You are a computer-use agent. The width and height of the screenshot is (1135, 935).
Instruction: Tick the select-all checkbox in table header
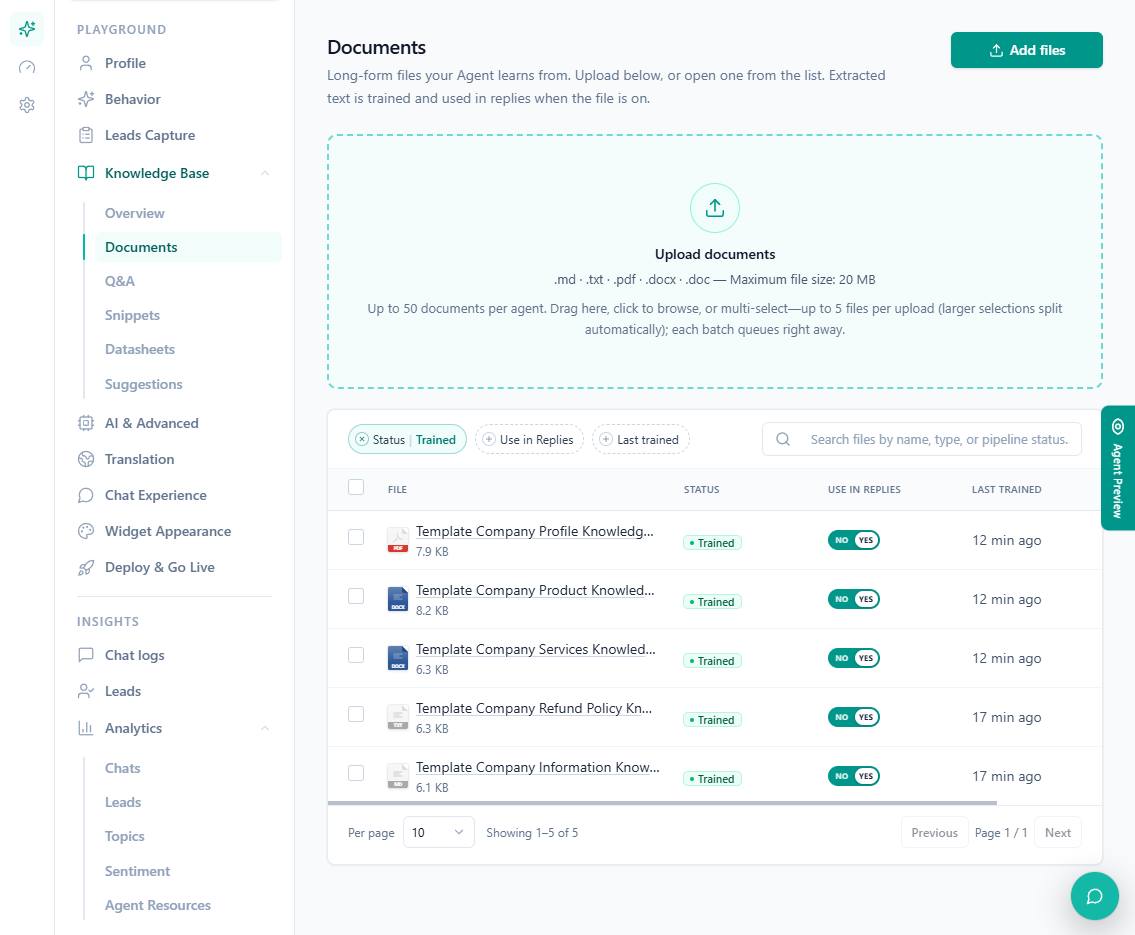[x=356, y=487]
